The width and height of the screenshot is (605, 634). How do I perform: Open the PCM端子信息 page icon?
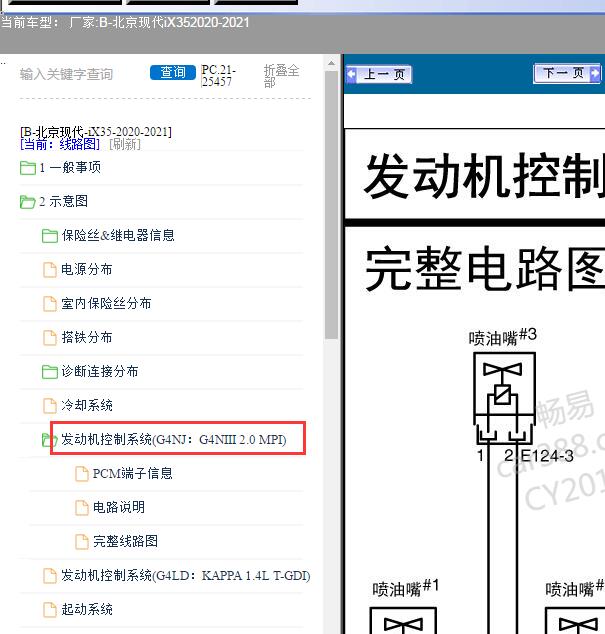[82, 473]
